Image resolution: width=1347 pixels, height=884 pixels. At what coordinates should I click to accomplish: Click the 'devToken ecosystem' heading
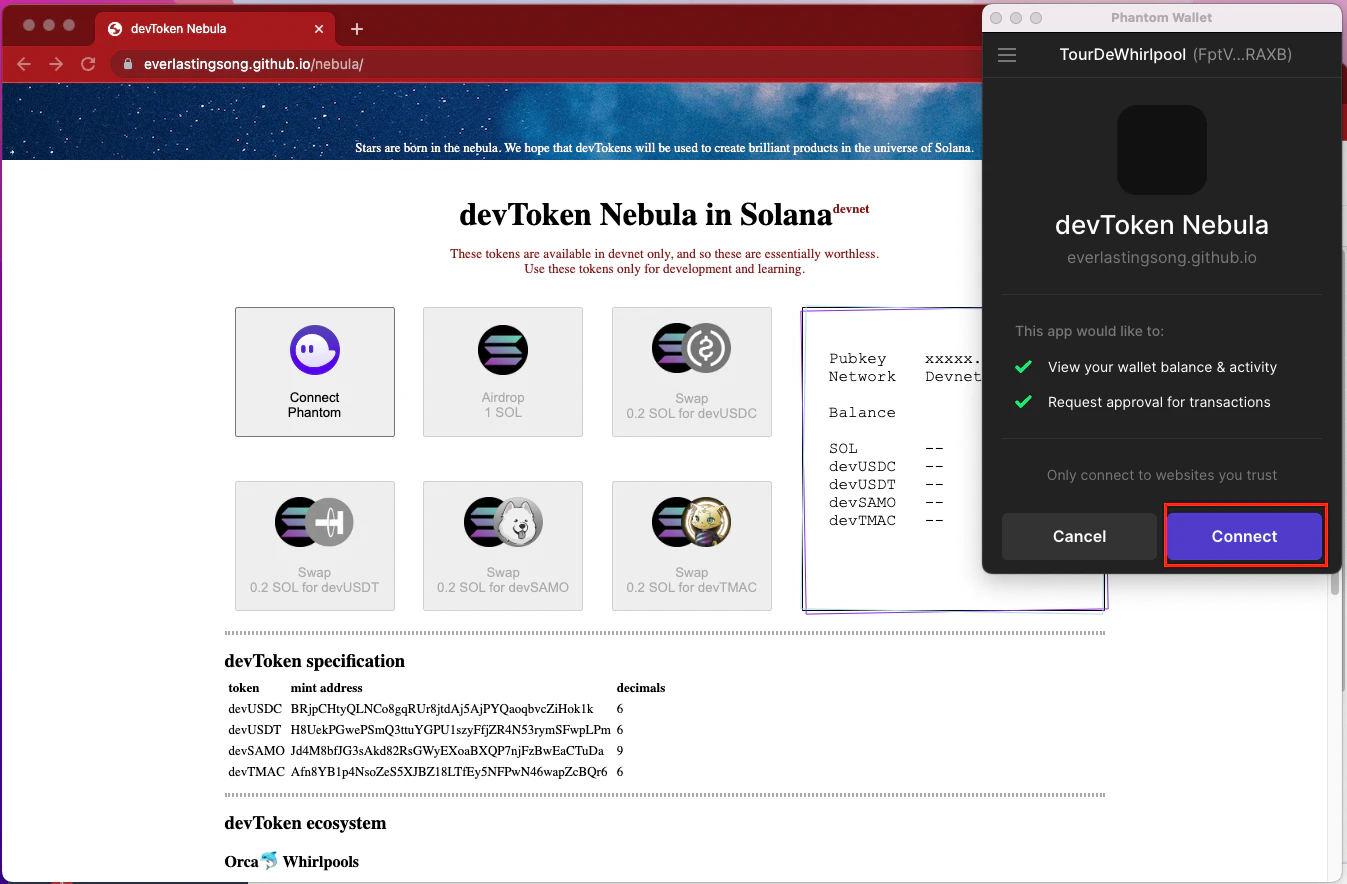pos(305,823)
